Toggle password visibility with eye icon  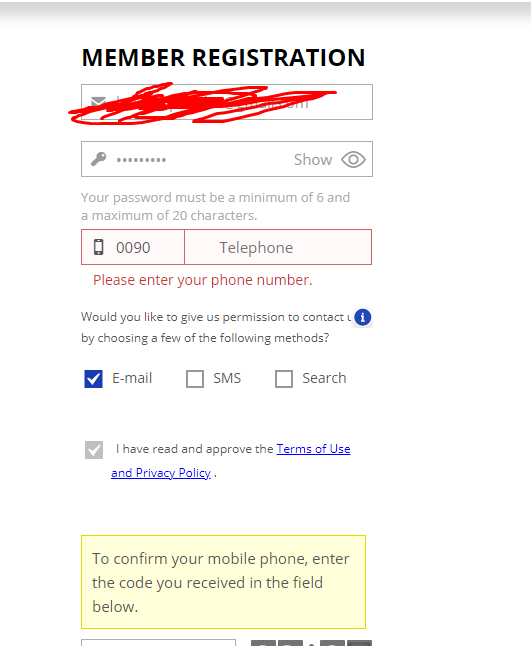click(353, 159)
